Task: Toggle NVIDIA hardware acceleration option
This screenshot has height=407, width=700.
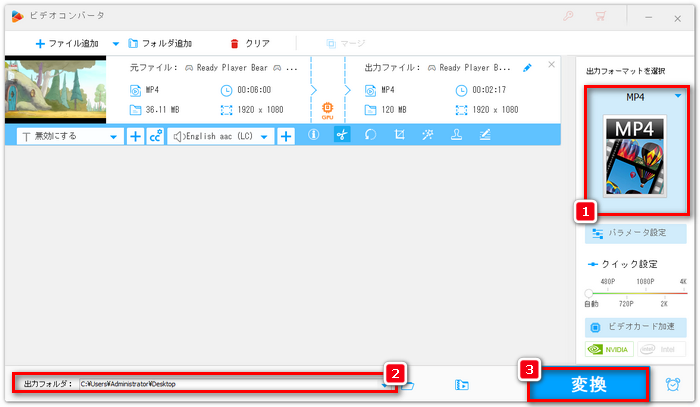Action: [x=609, y=350]
